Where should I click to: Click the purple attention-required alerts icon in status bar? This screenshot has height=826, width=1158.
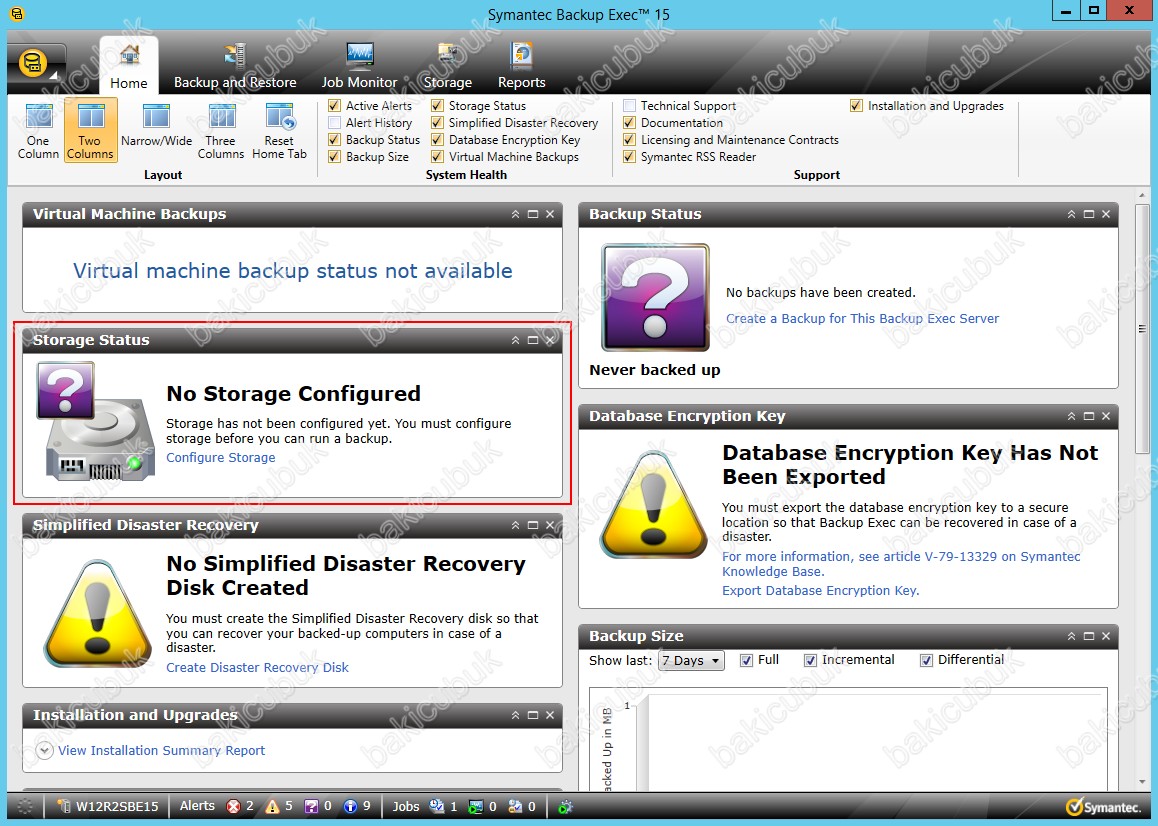pyautogui.click(x=312, y=807)
